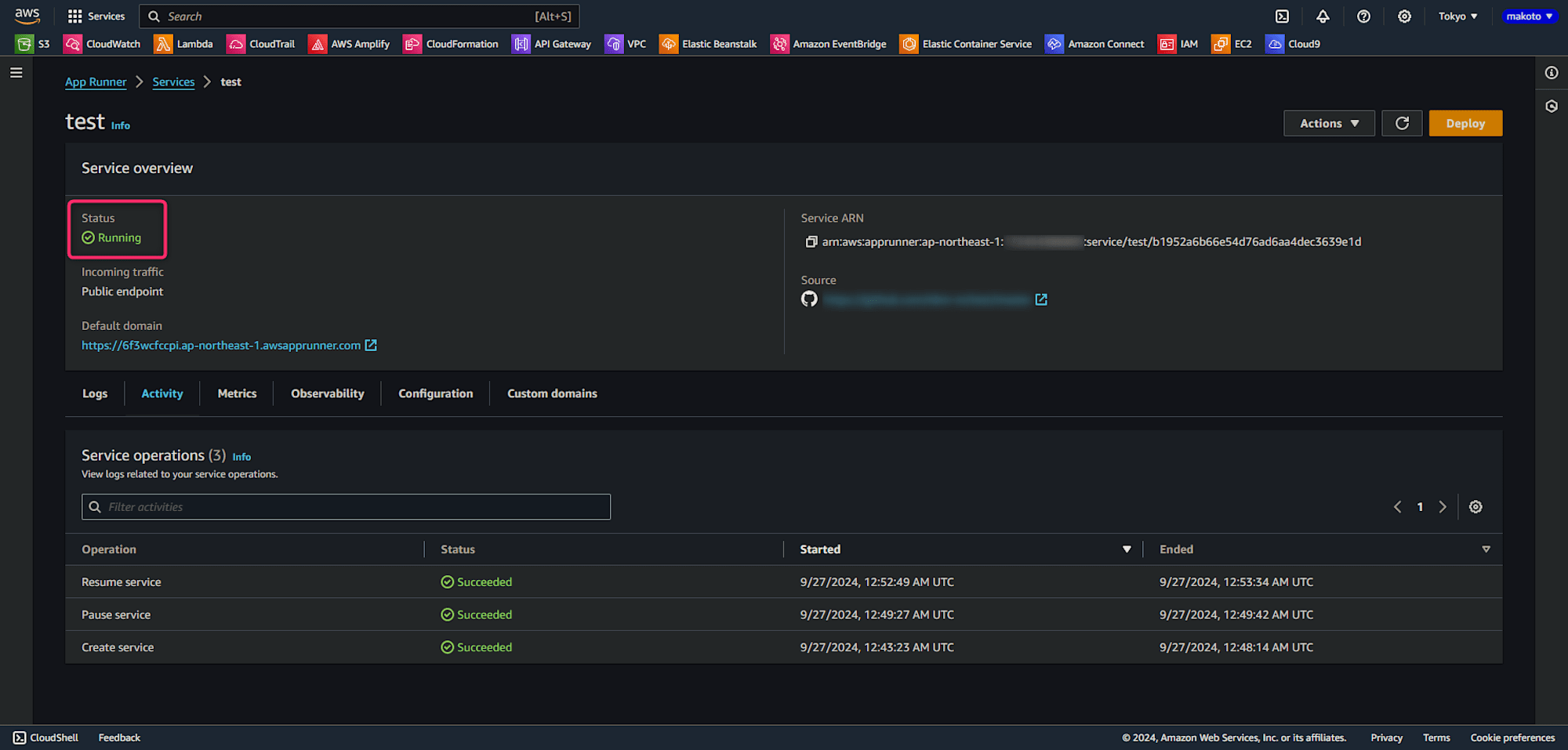Open the makoto account dropdown
The image size is (1568, 750).
[1530, 16]
